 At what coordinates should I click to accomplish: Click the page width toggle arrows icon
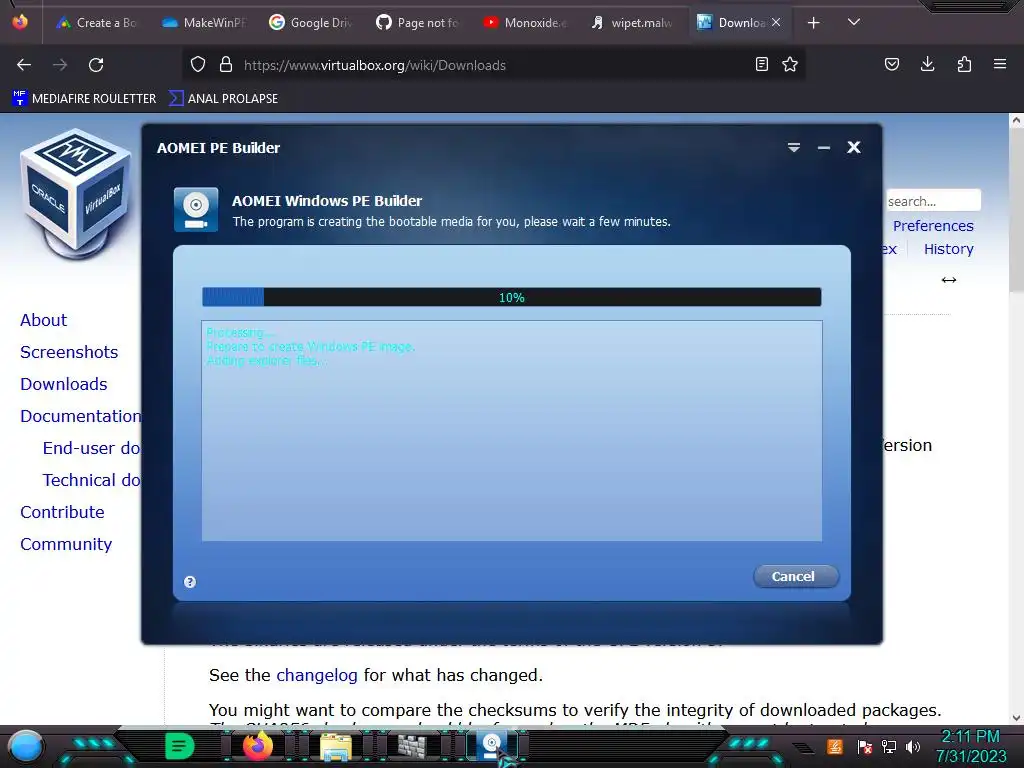[x=949, y=280]
